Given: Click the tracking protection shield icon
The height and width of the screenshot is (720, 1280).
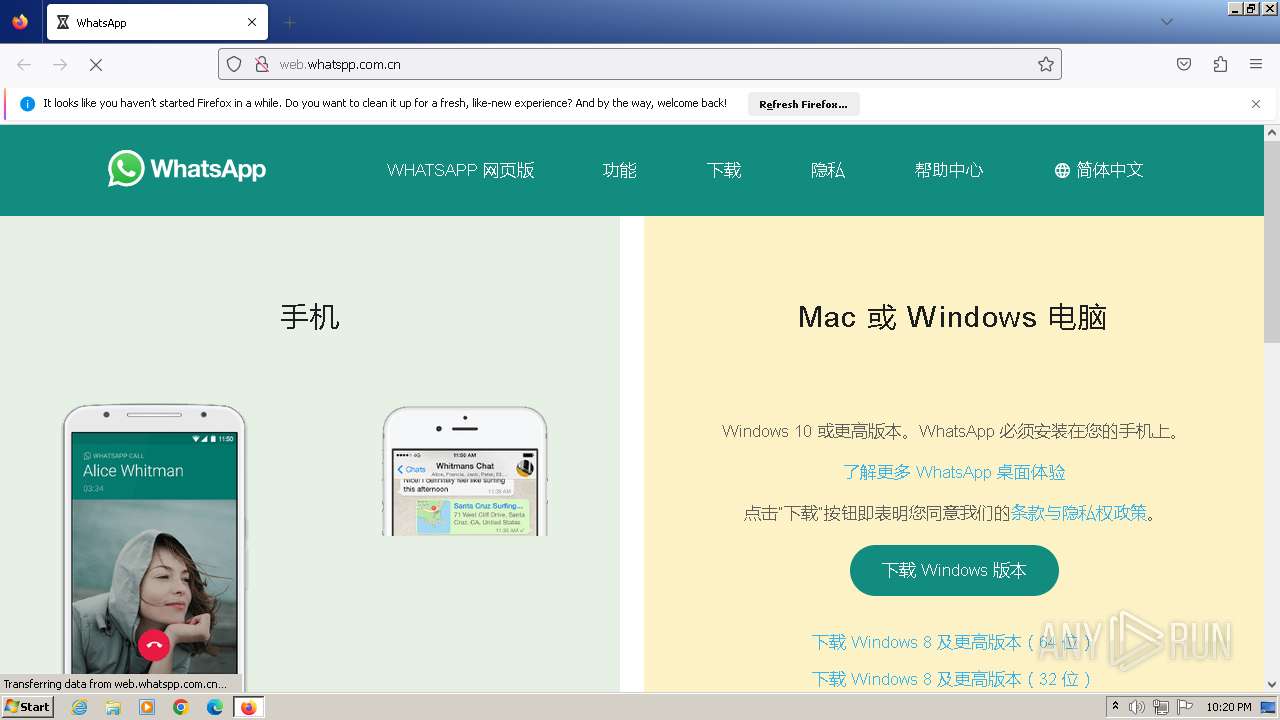Looking at the screenshot, I should [234, 64].
